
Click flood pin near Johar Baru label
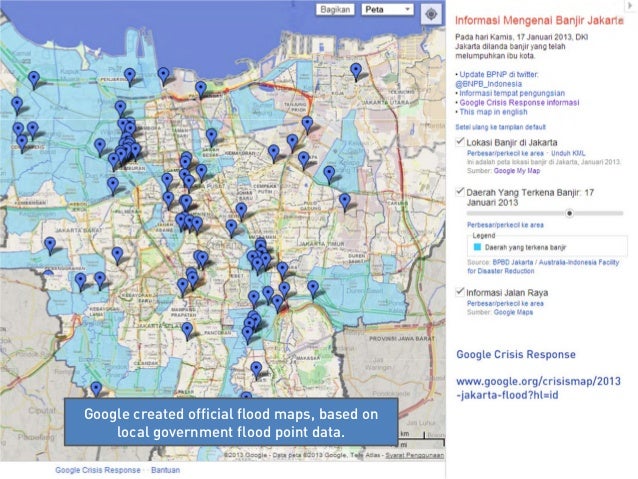[241, 211]
